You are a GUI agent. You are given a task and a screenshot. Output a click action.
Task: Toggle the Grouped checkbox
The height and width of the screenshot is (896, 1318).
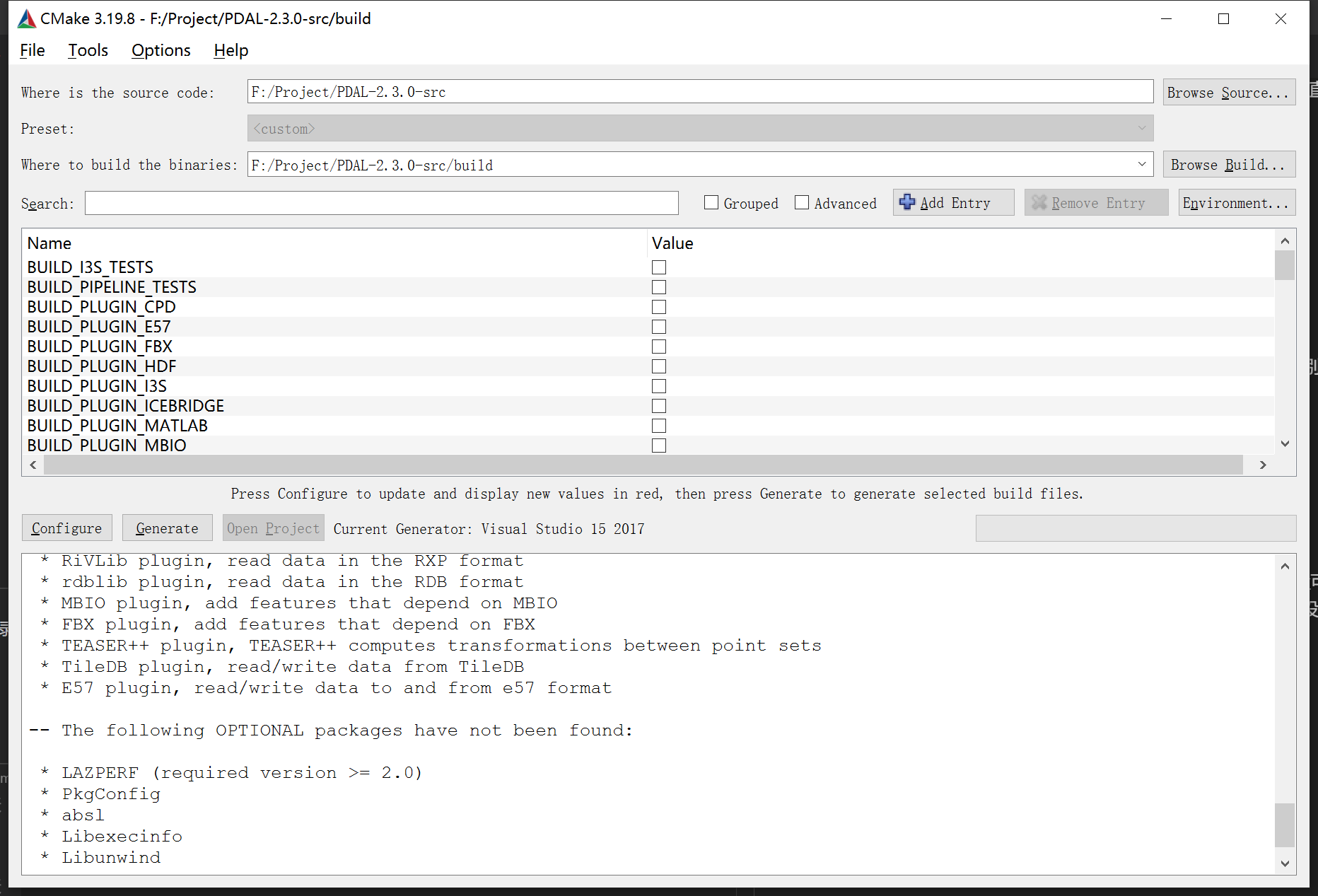coord(711,203)
